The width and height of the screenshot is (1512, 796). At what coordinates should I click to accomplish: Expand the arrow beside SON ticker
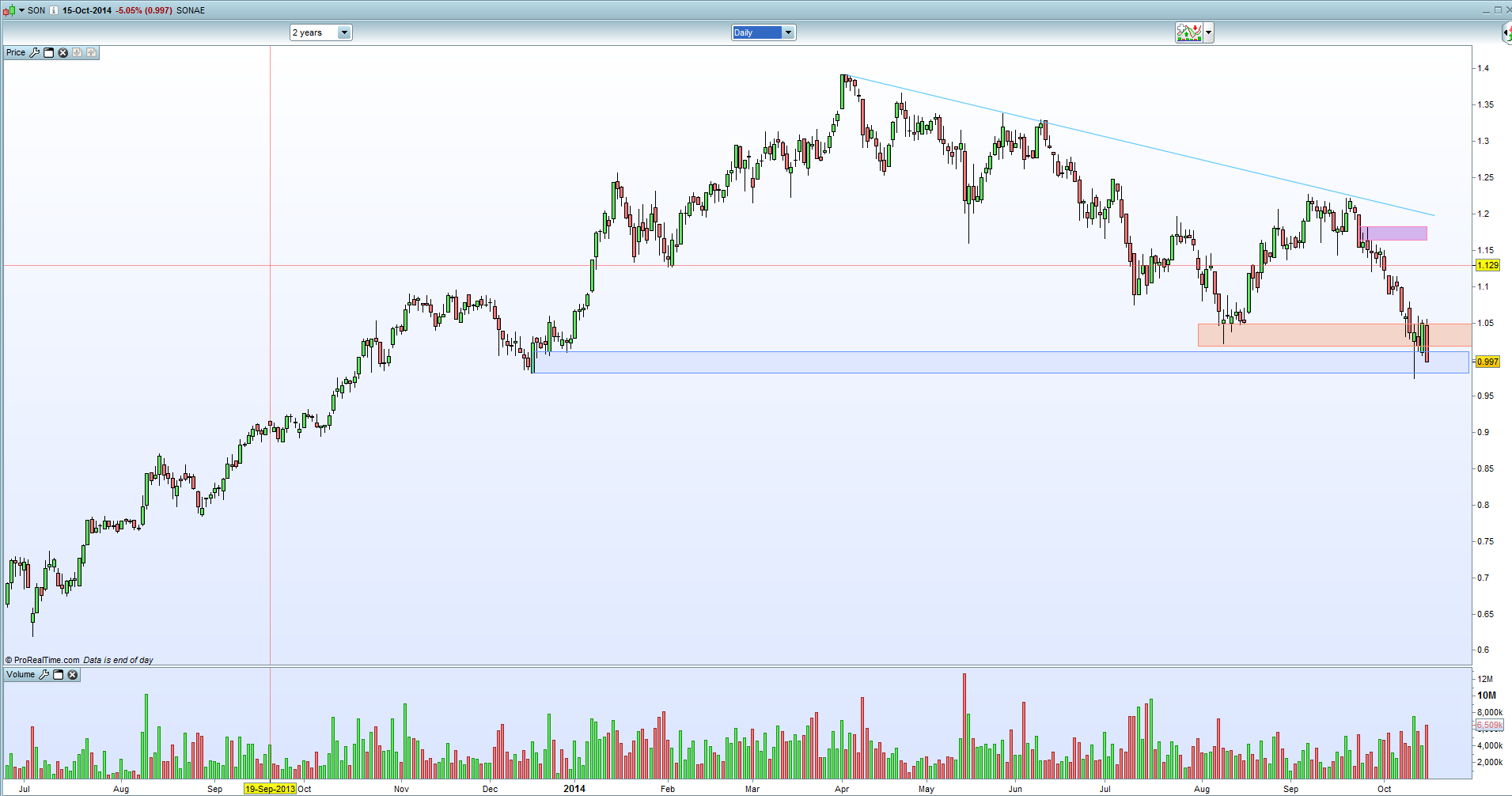point(21,10)
